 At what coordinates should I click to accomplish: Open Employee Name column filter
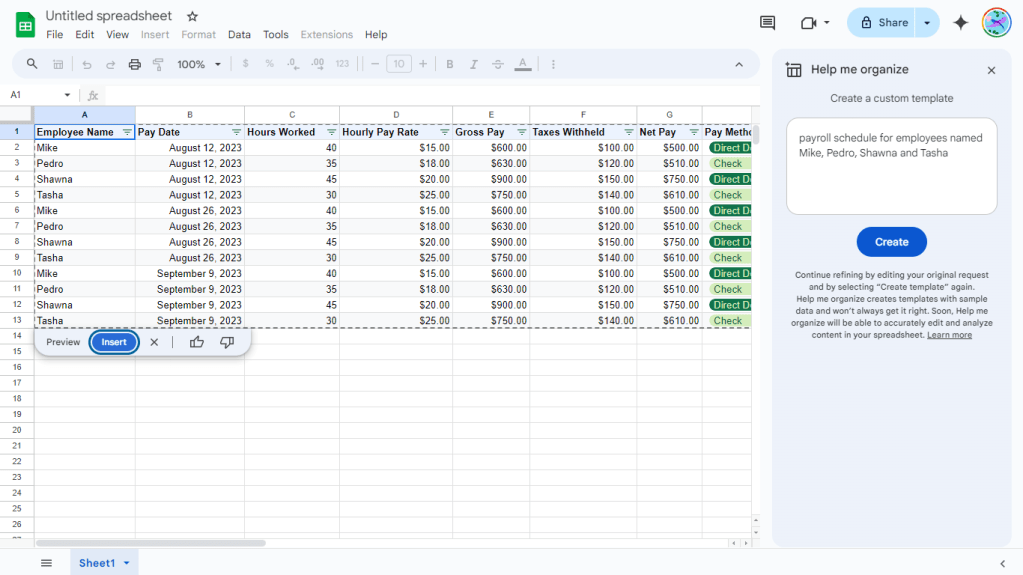tap(127, 132)
